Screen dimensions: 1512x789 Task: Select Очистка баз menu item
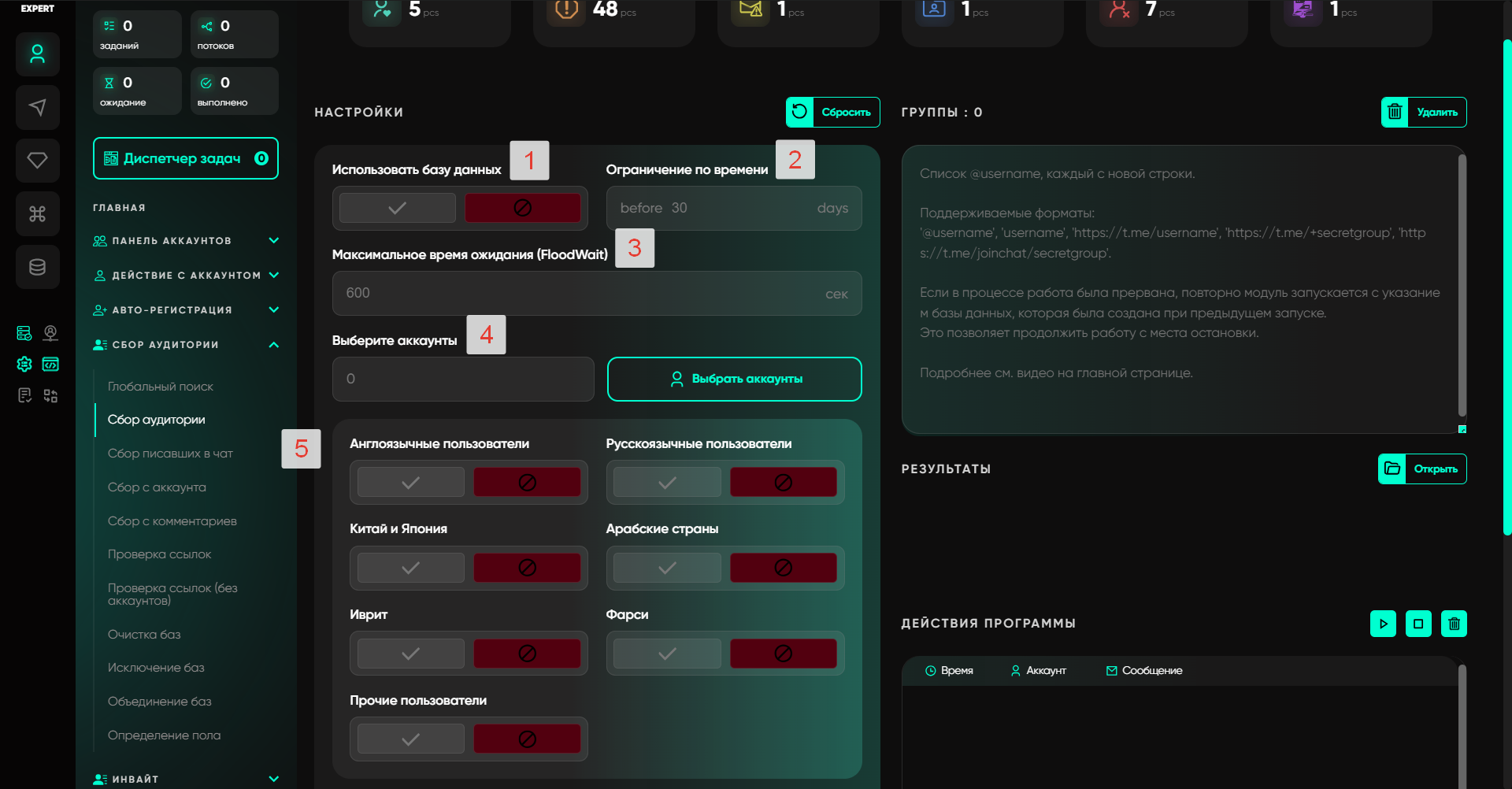(144, 635)
